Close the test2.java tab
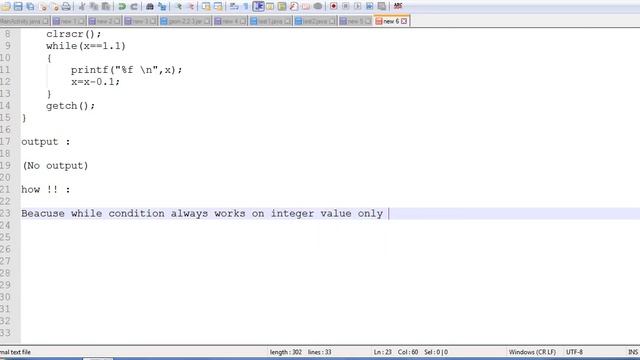The height and width of the screenshot is (360, 640). coord(332,21)
